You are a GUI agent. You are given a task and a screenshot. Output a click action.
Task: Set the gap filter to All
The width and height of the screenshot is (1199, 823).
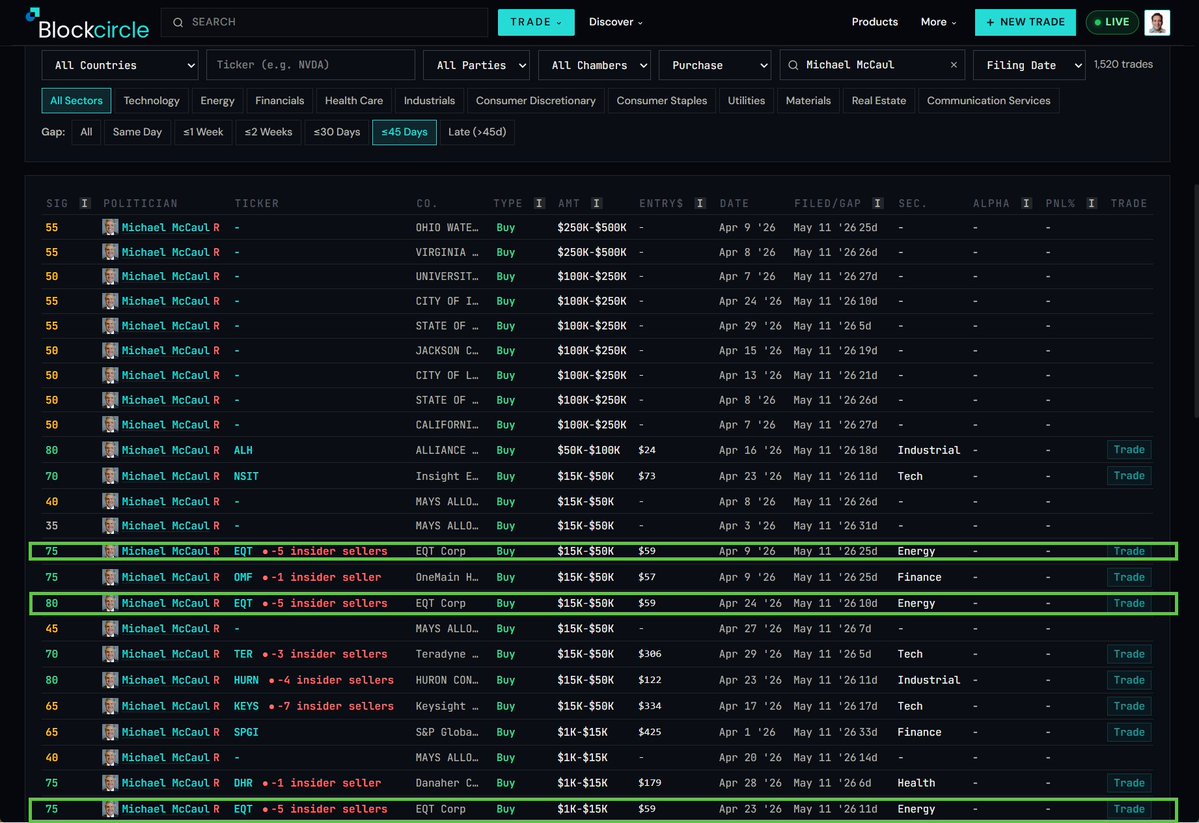(x=86, y=132)
